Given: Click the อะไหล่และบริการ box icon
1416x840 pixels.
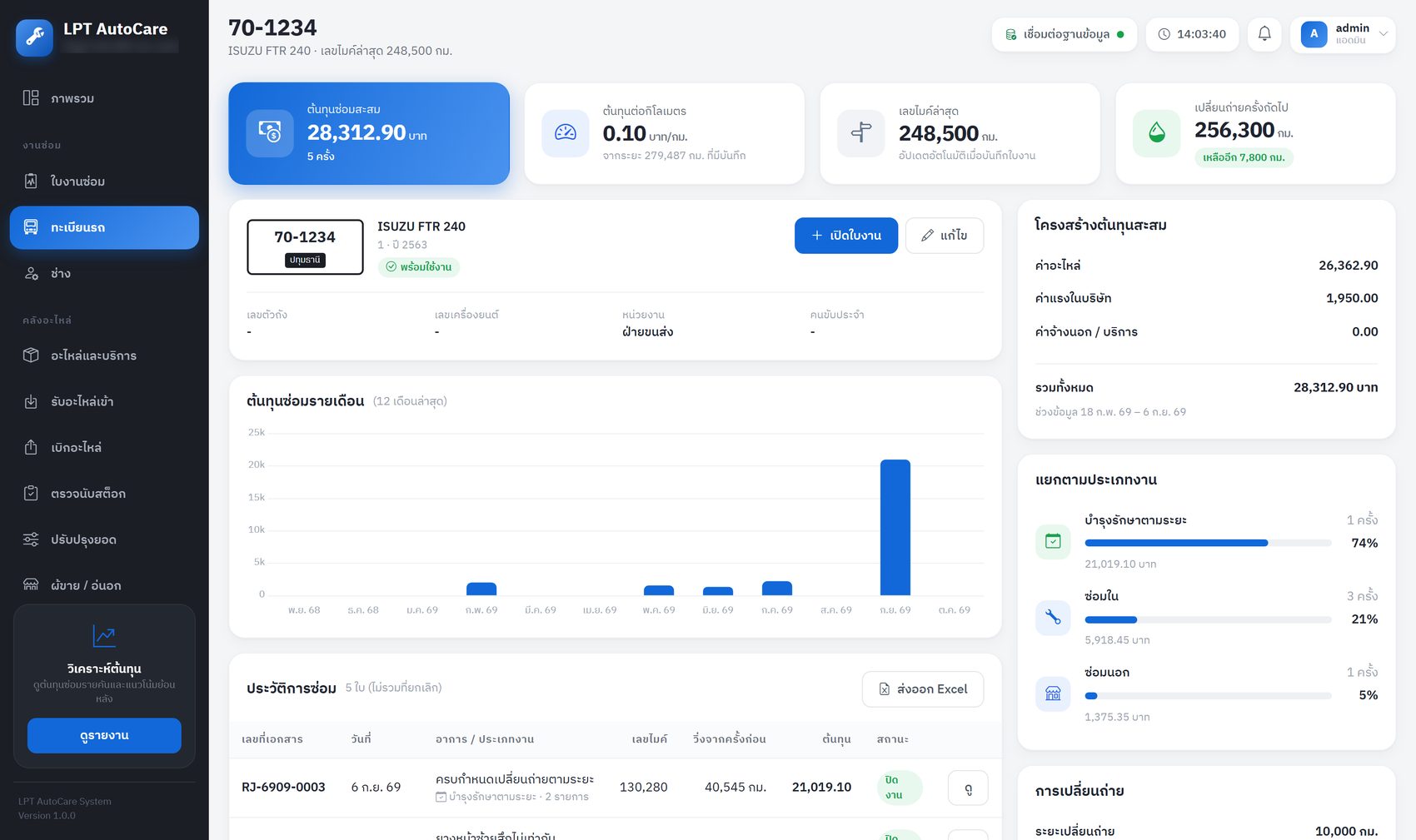Looking at the screenshot, I should [x=31, y=355].
